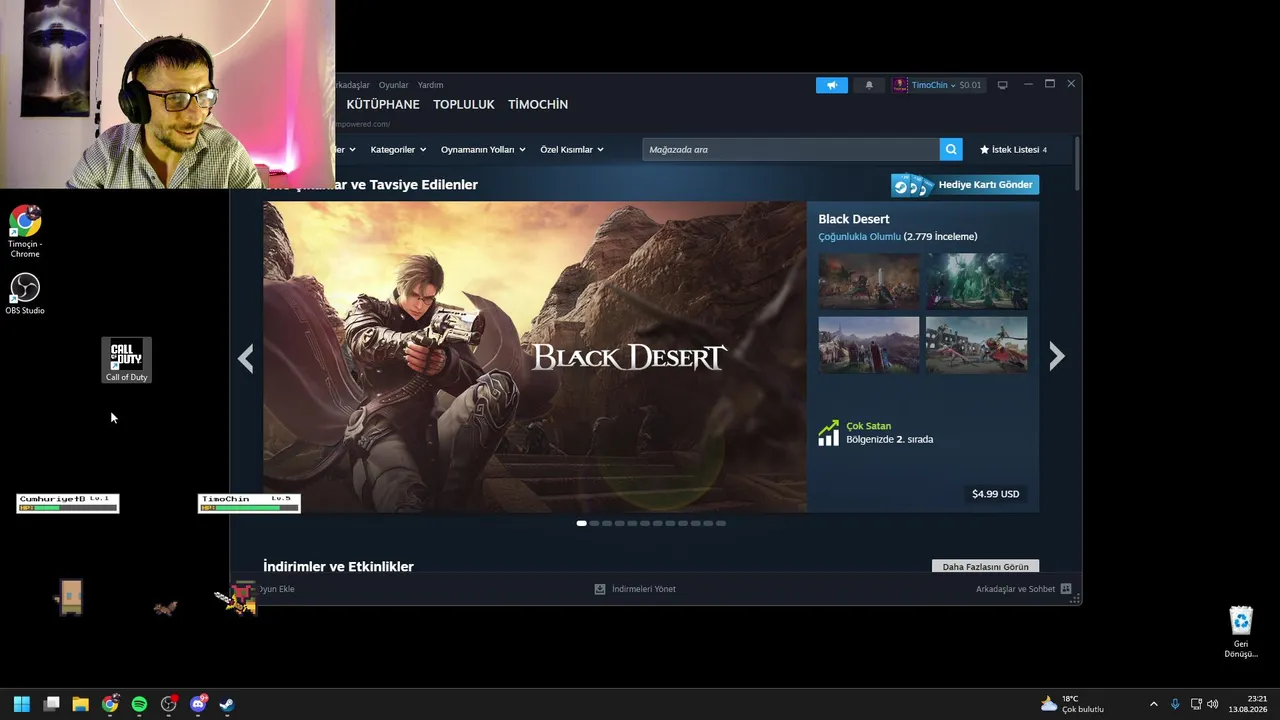Image resolution: width=1280 pixels, height=720 pixels.
Task: Expand the Kategoriler dropdown
Action: [x=398, y=150]
